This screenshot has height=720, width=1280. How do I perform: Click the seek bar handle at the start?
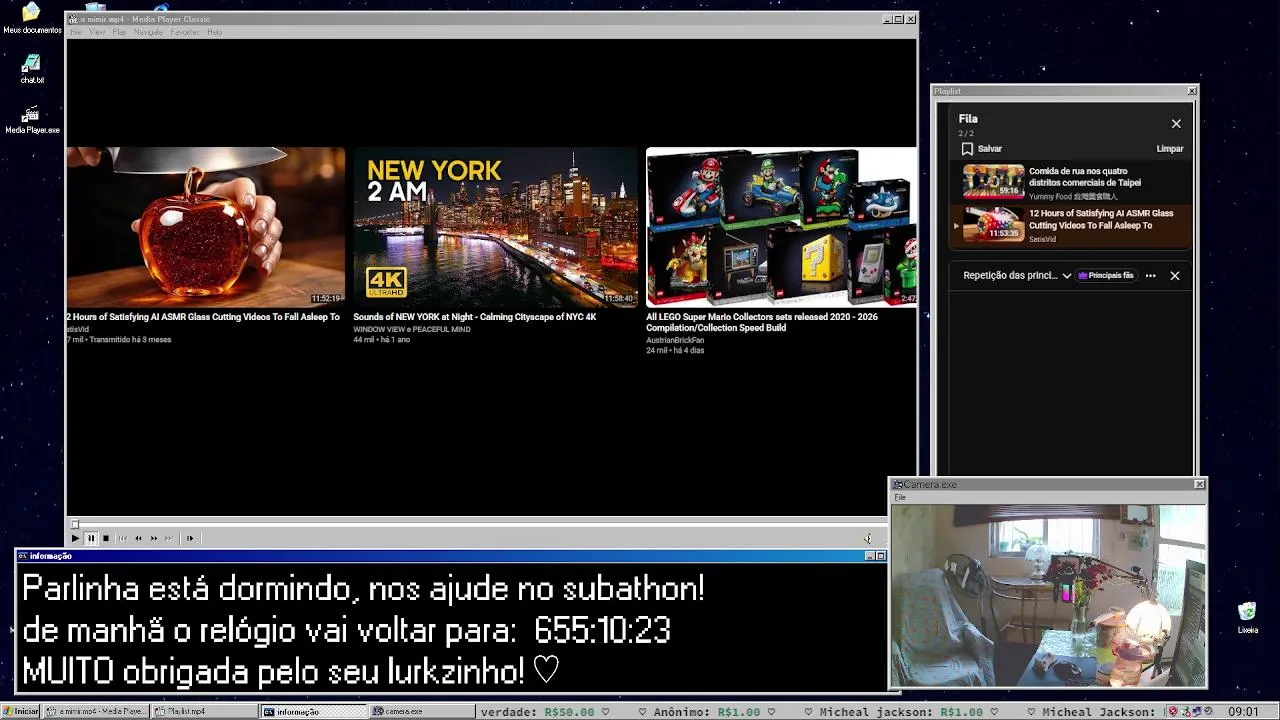point(74,524)
